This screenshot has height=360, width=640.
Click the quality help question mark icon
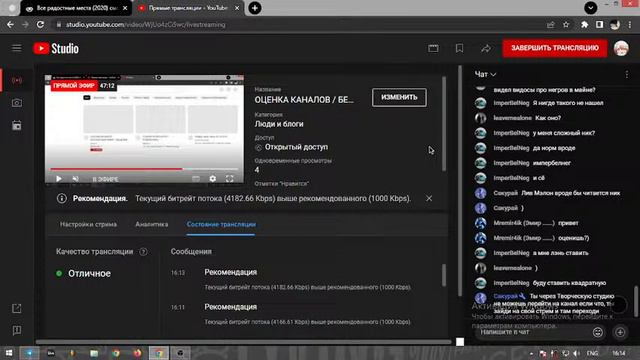pos(143,251)
